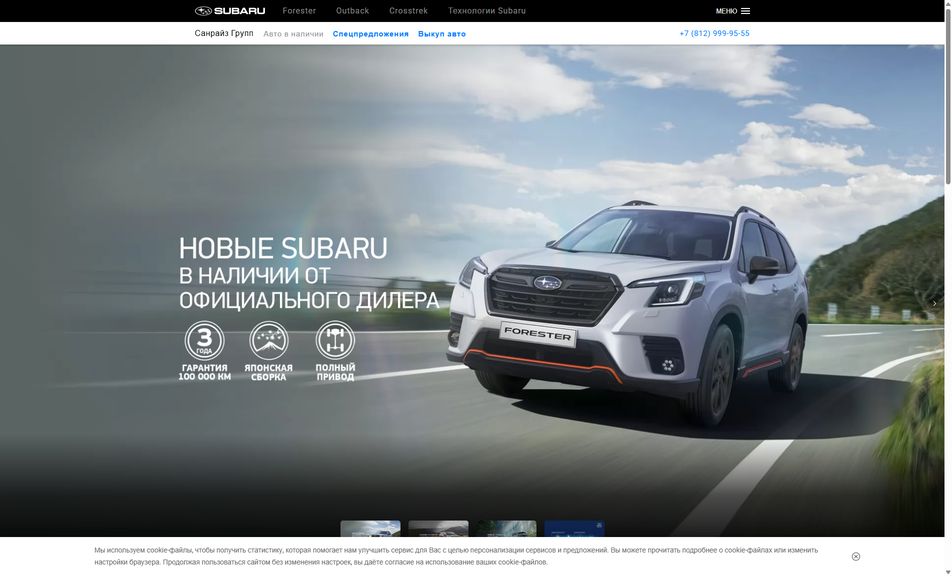Call phone number +7 (812) 999-95-55

click(x=714, y=33)
